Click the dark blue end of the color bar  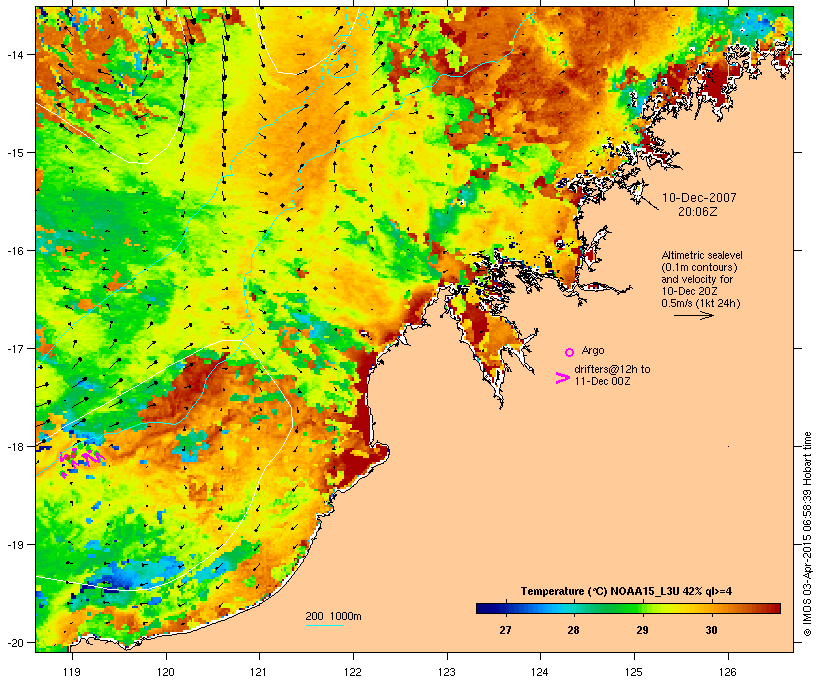484,608
